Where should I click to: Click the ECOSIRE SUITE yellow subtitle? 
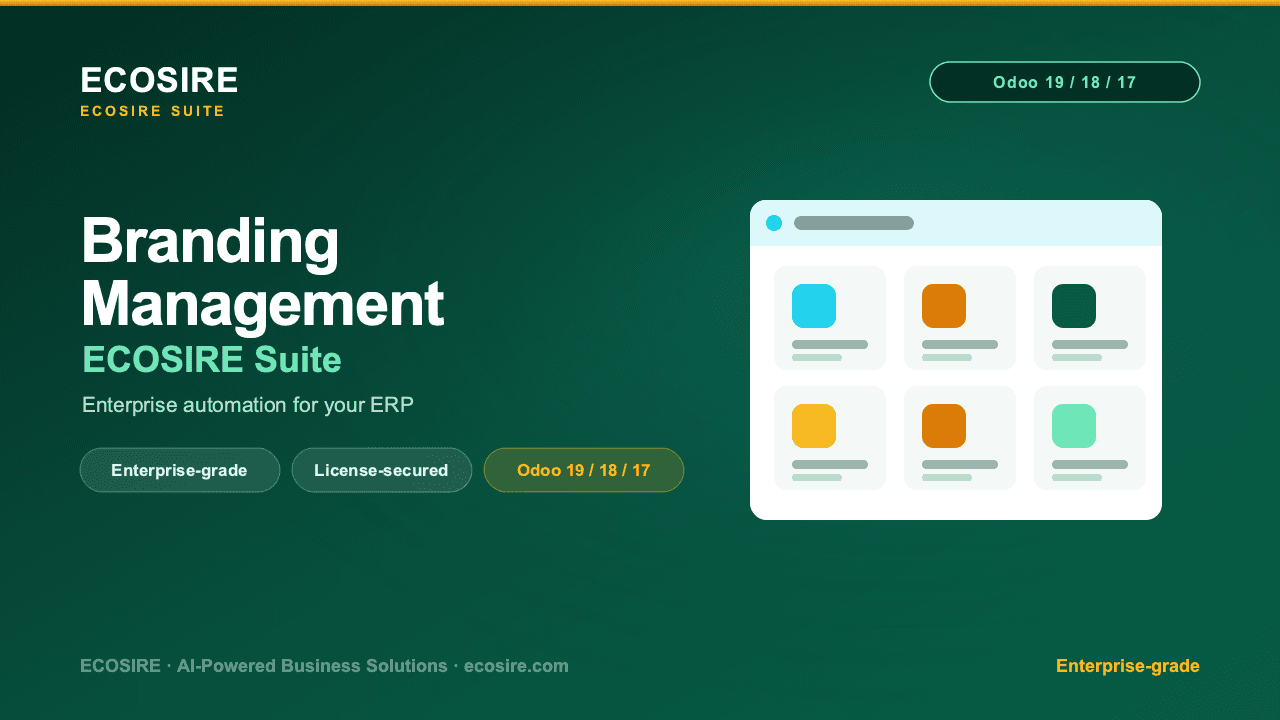[153, 111]
